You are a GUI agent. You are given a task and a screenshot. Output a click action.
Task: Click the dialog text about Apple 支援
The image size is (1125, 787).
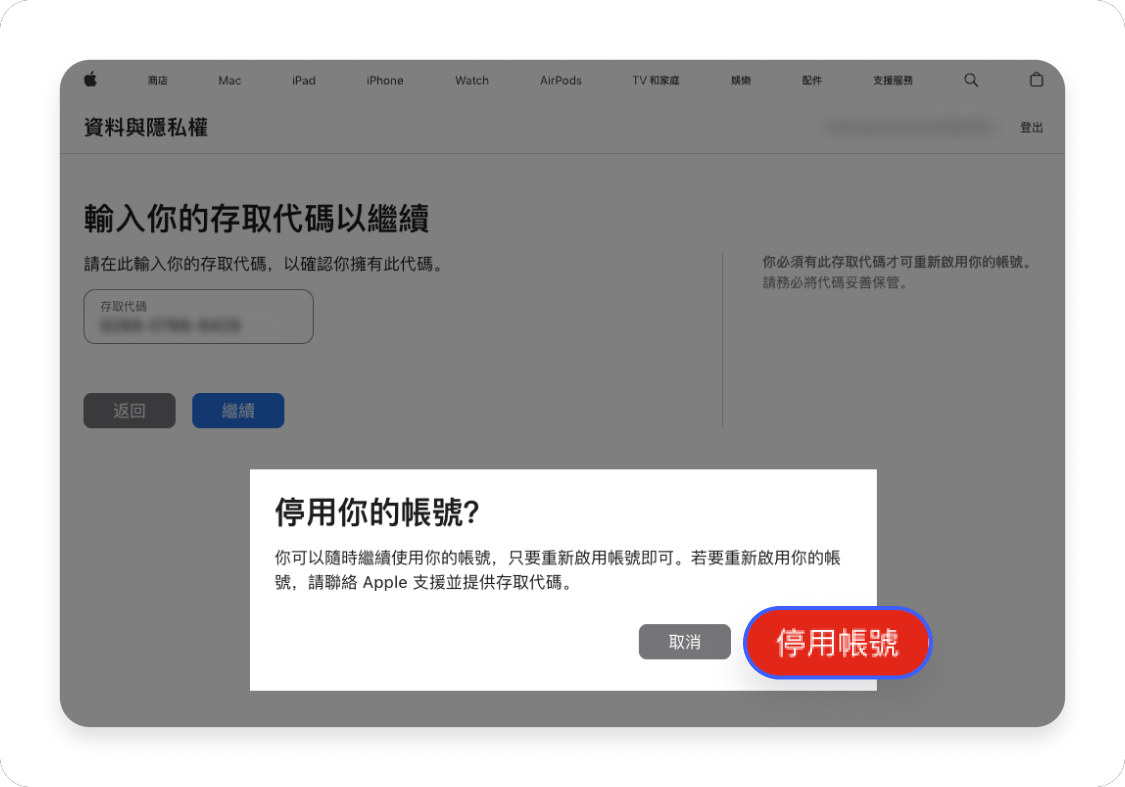point(557,570)
